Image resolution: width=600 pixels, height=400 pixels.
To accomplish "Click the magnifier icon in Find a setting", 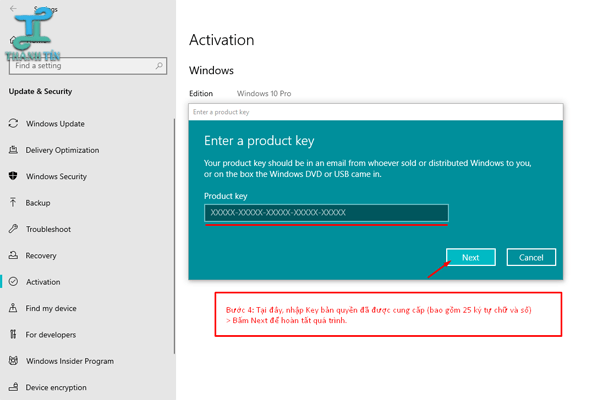I will (x=159, y=66).
